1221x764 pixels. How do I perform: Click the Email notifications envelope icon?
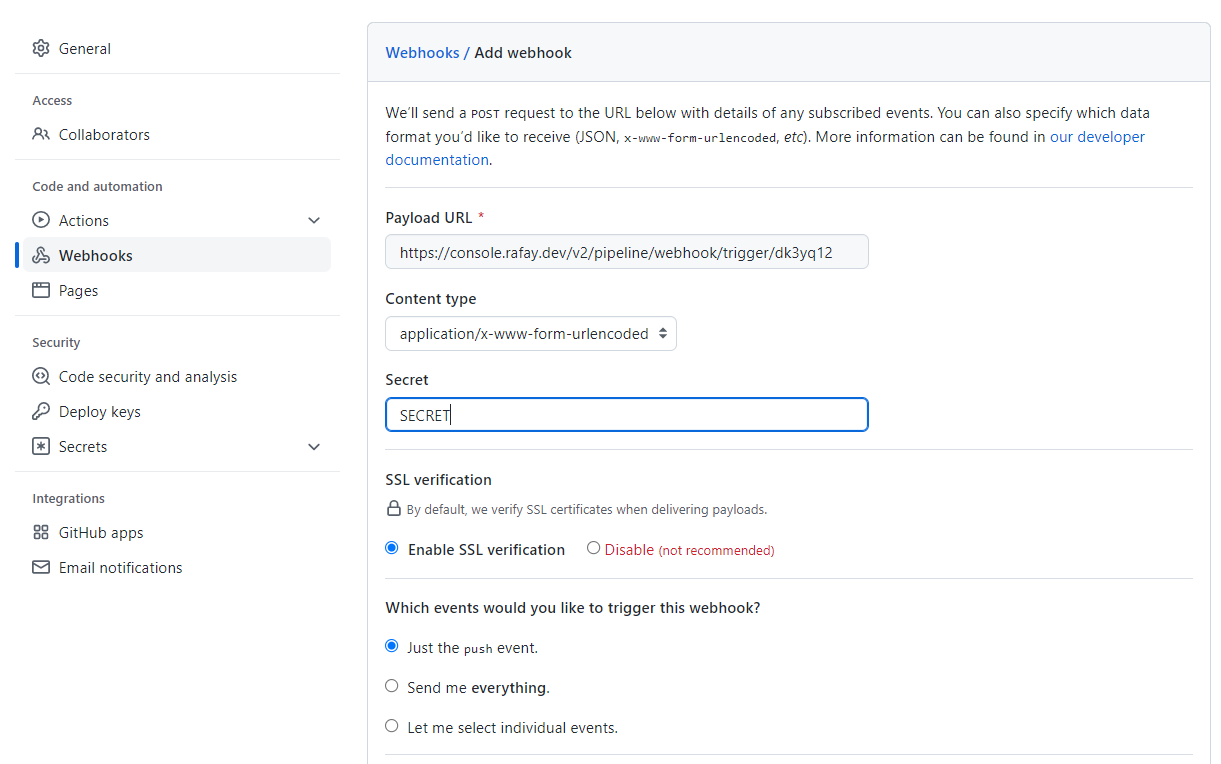[x=40, y=567]
